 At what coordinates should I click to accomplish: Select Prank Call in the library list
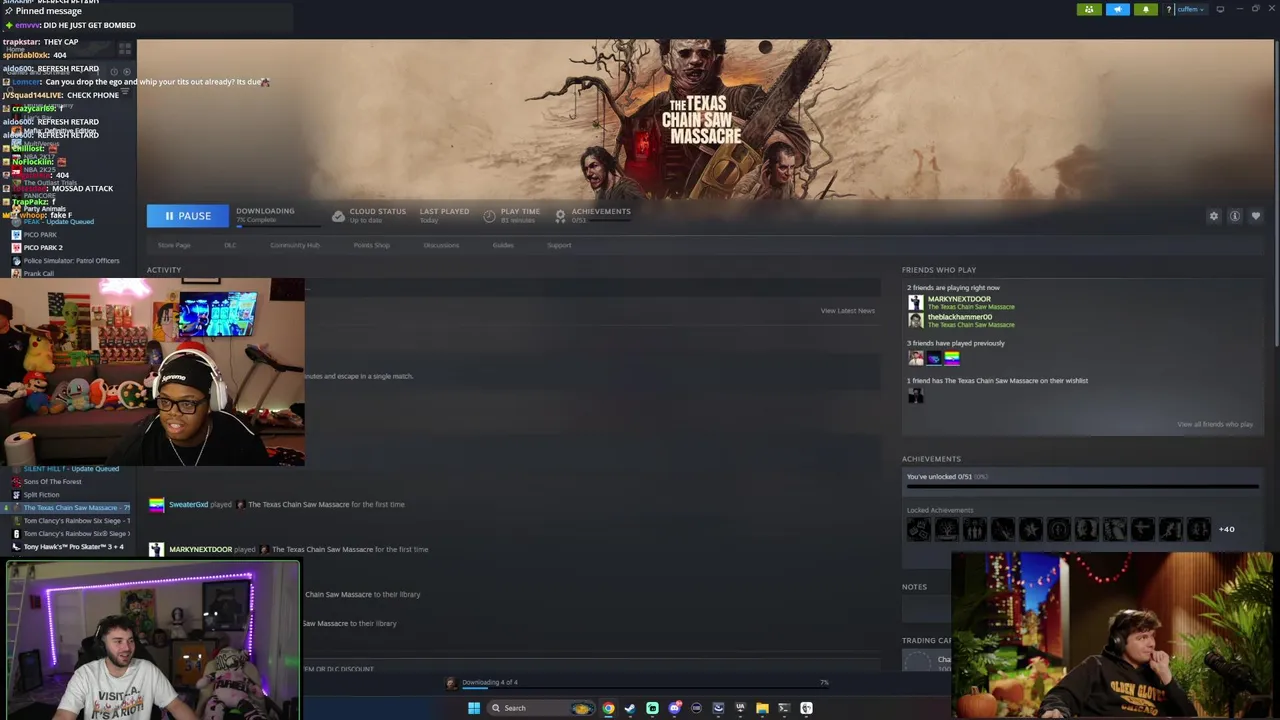(39, 274)
